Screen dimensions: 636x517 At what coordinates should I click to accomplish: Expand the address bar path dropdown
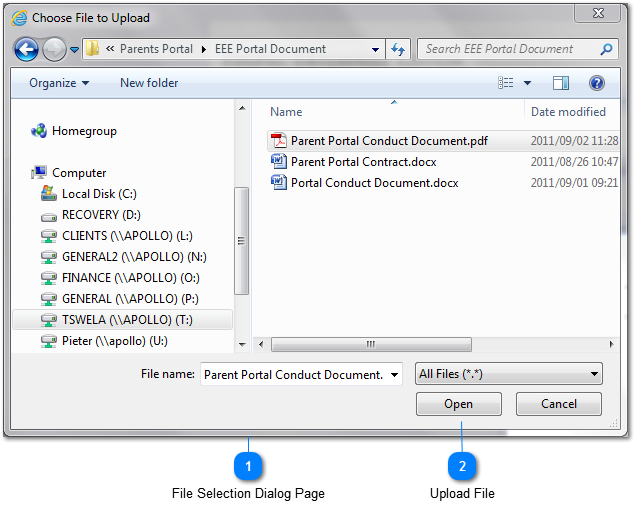point(375,49)
